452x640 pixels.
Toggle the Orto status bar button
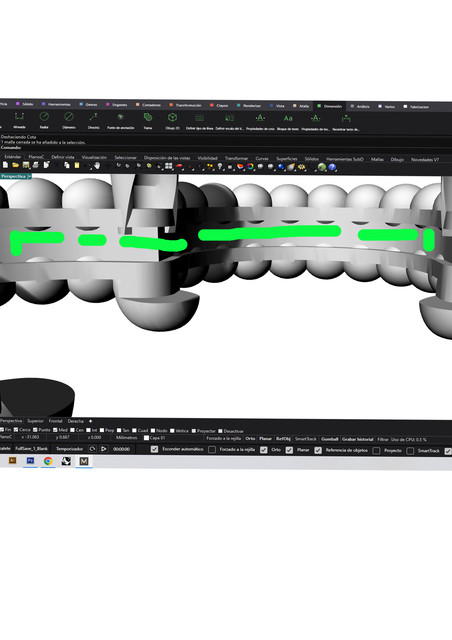[x=250, y=439]
